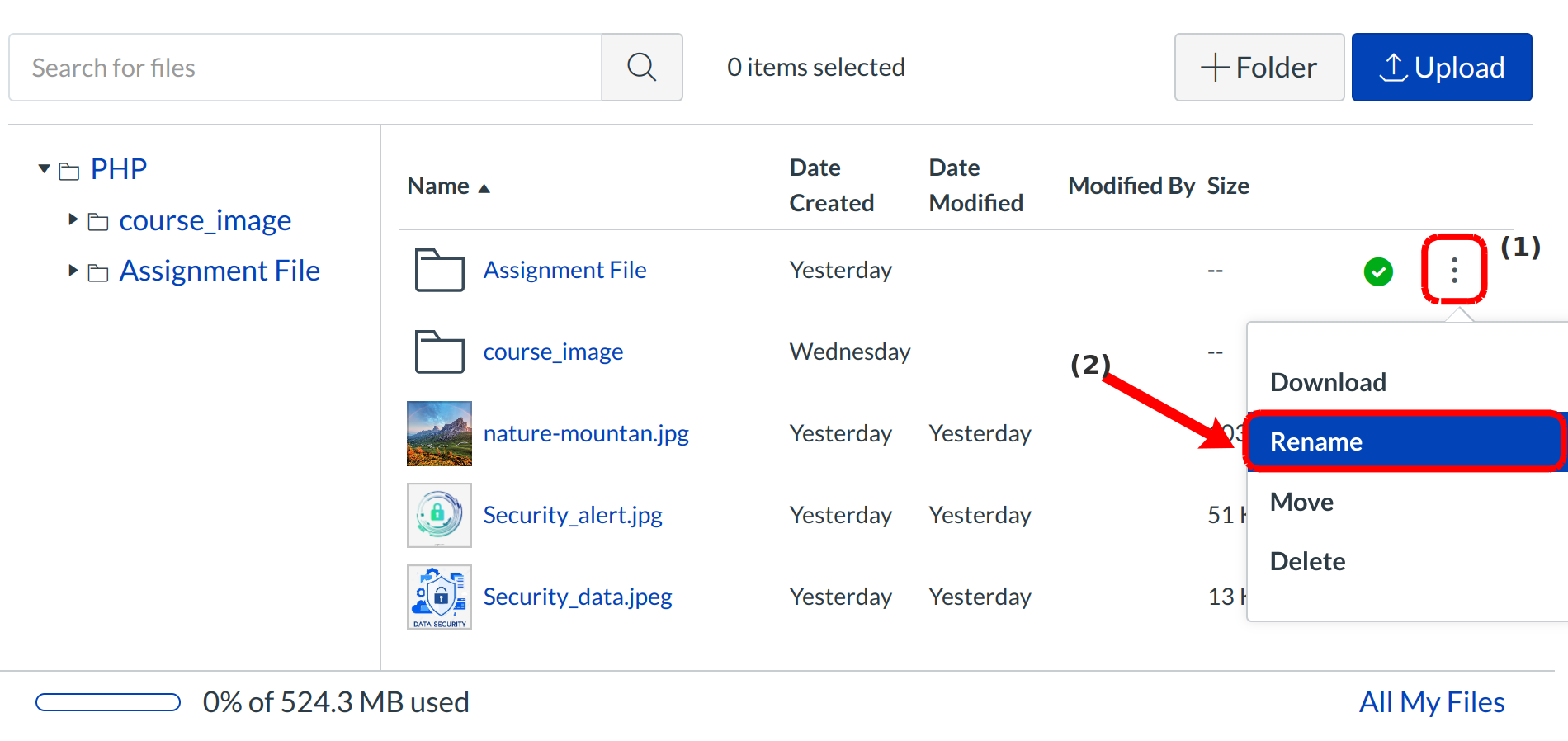Click the storage usage progress bar
This screenshot has height=741, width=1568.
point(108,702)
